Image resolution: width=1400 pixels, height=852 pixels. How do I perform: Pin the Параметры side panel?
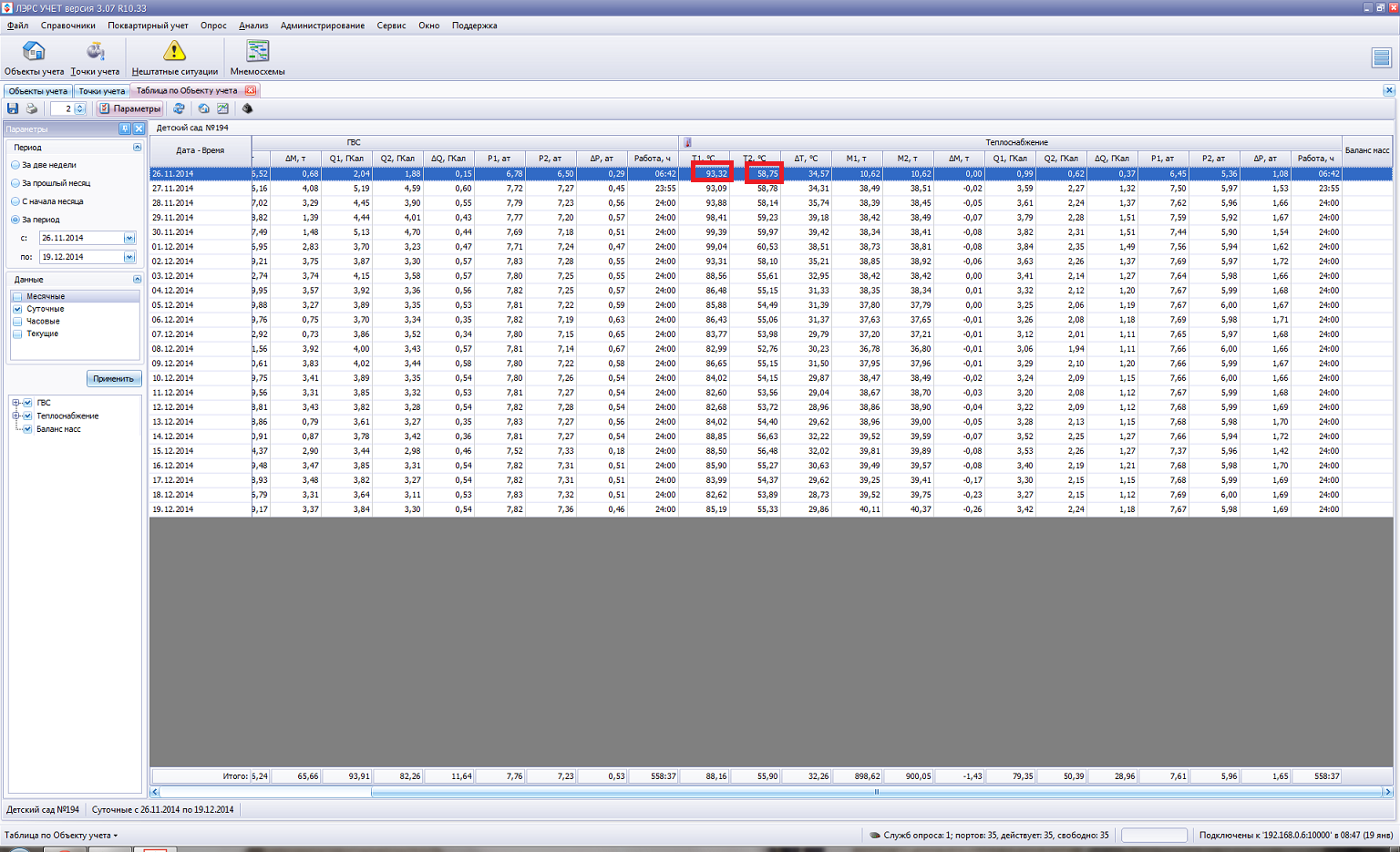coord(125,128)
